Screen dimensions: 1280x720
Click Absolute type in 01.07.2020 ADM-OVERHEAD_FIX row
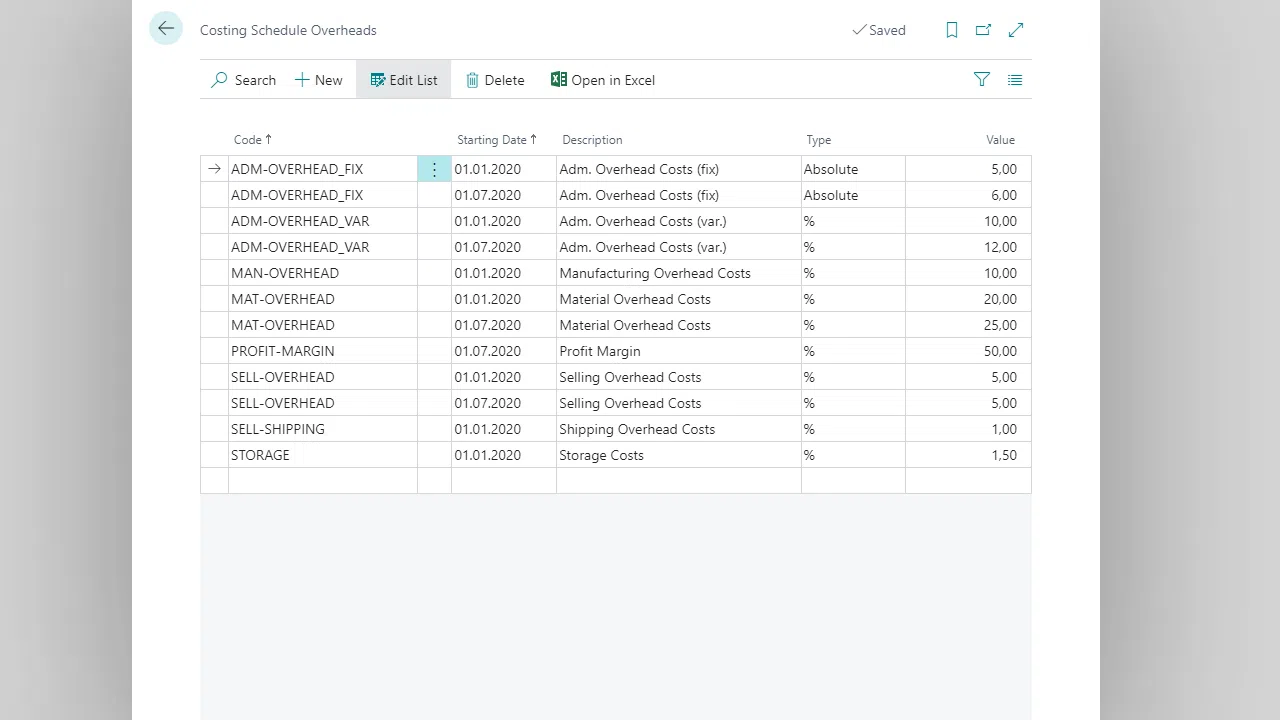[853, 195]
